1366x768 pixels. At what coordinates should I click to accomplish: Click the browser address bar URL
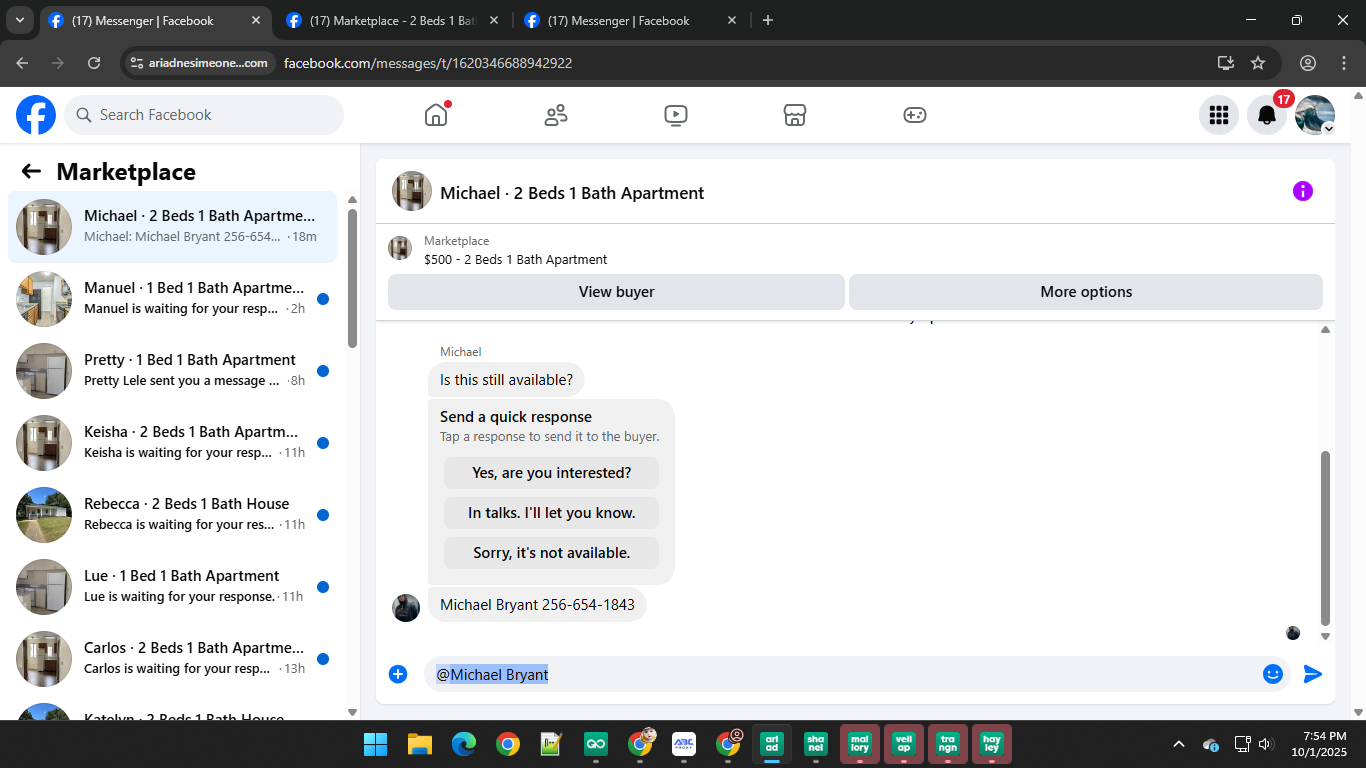click(x=428, y=63)
